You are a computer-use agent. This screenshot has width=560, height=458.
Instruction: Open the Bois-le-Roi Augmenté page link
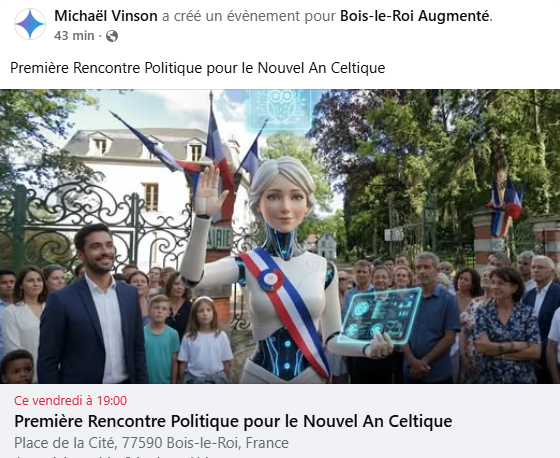[x=414, y=16]
